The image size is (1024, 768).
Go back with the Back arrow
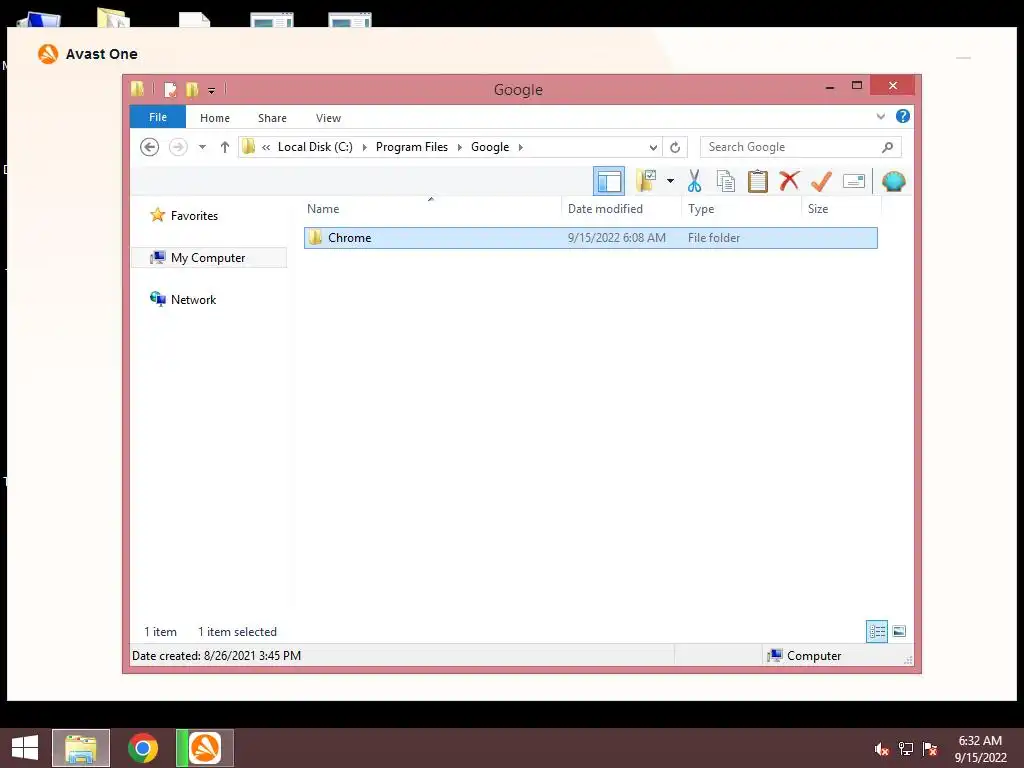coord(150,147)
